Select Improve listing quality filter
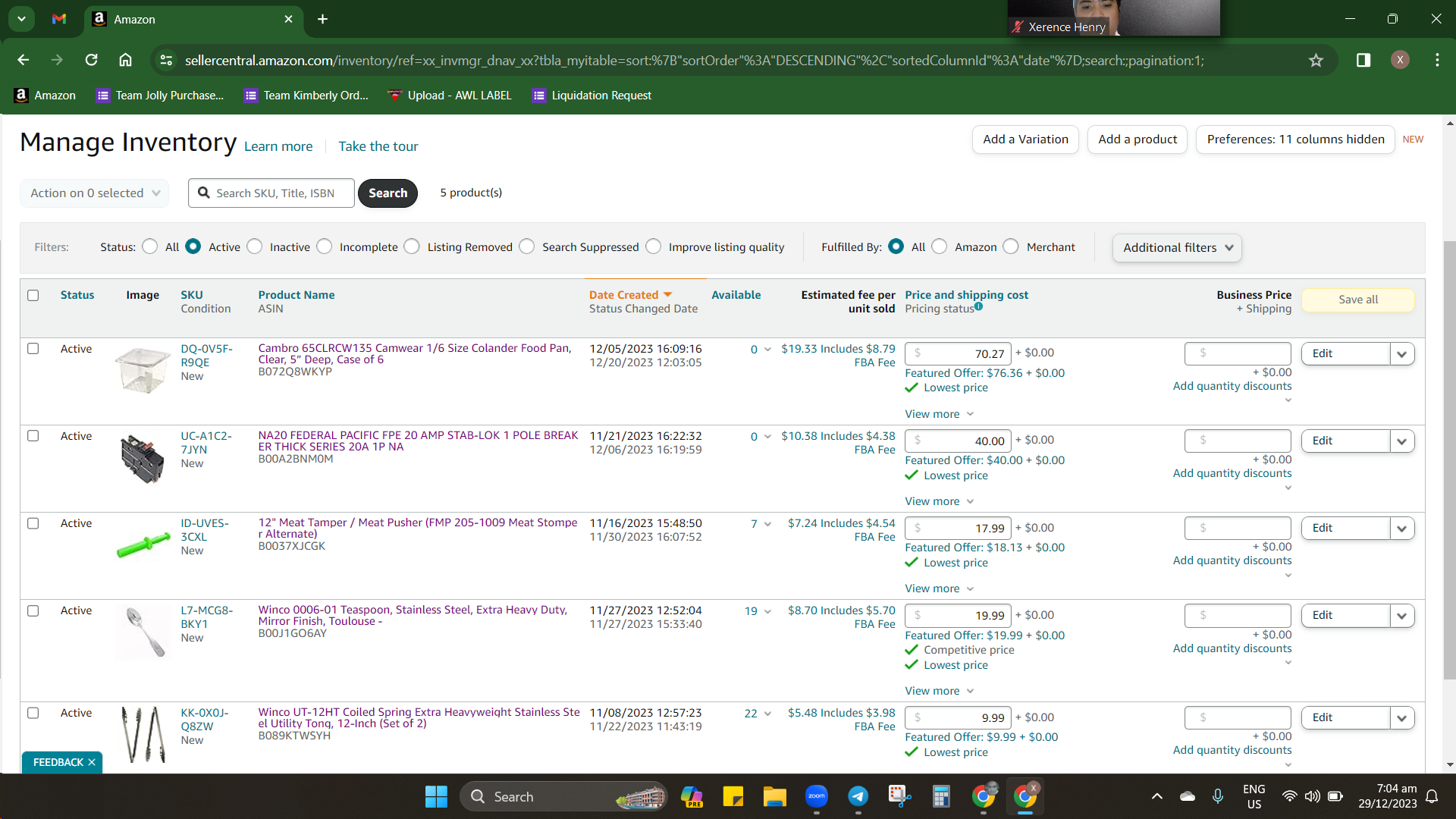Screen dimensions: 1456x819 (x=654, y=246)
